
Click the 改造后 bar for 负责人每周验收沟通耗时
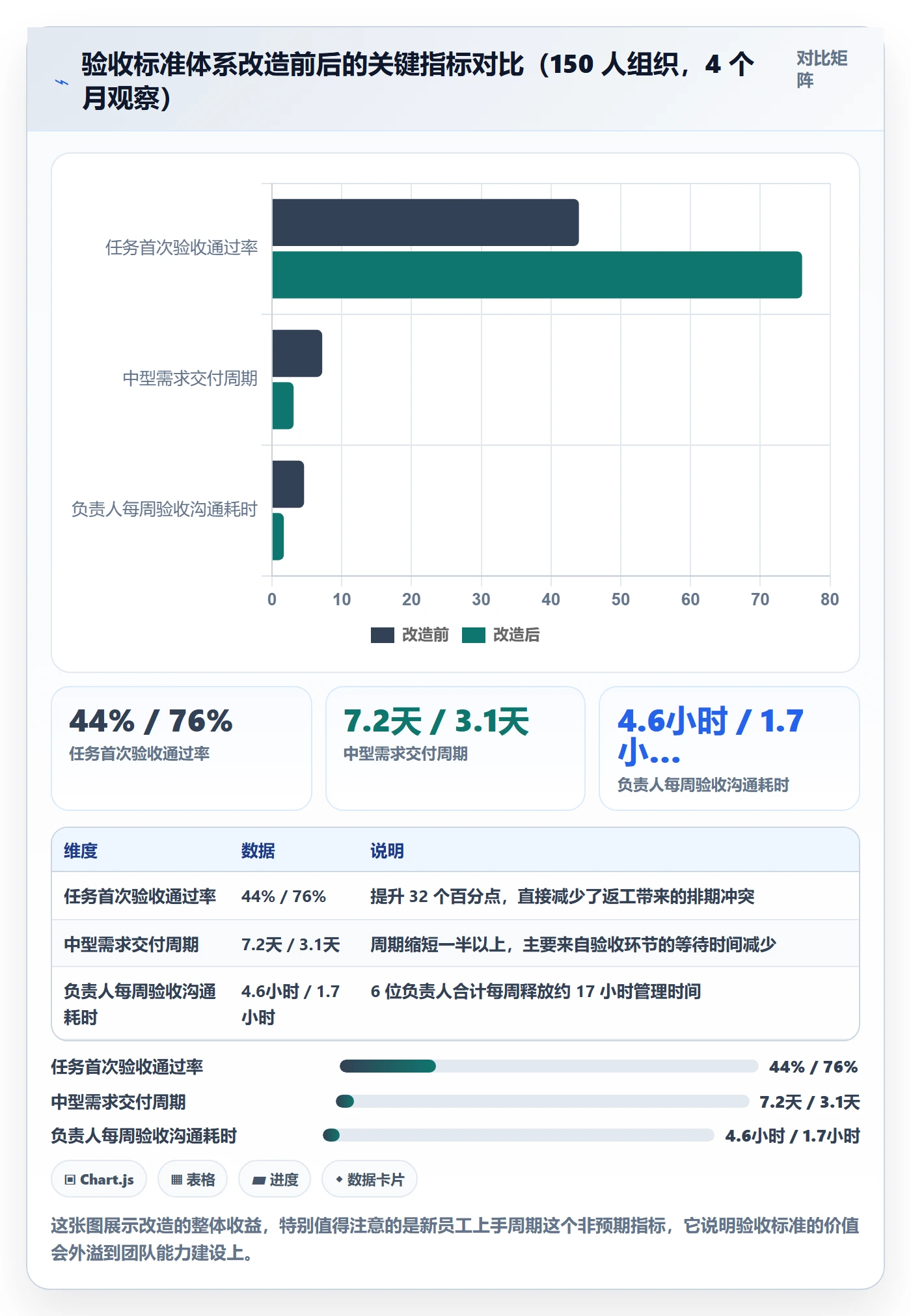278,536
